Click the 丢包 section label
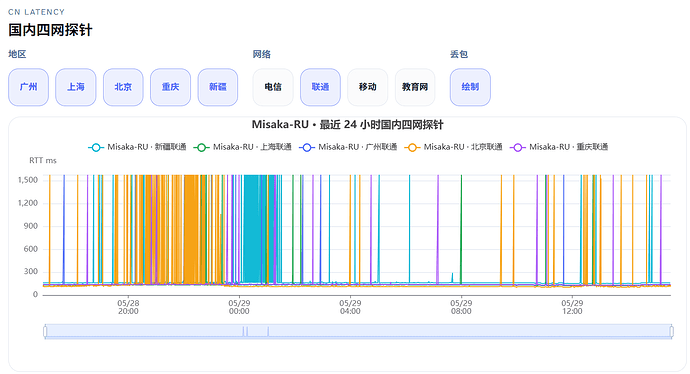Image resolution: width=690 pixels, height=374 pixels. click(459, 54)
